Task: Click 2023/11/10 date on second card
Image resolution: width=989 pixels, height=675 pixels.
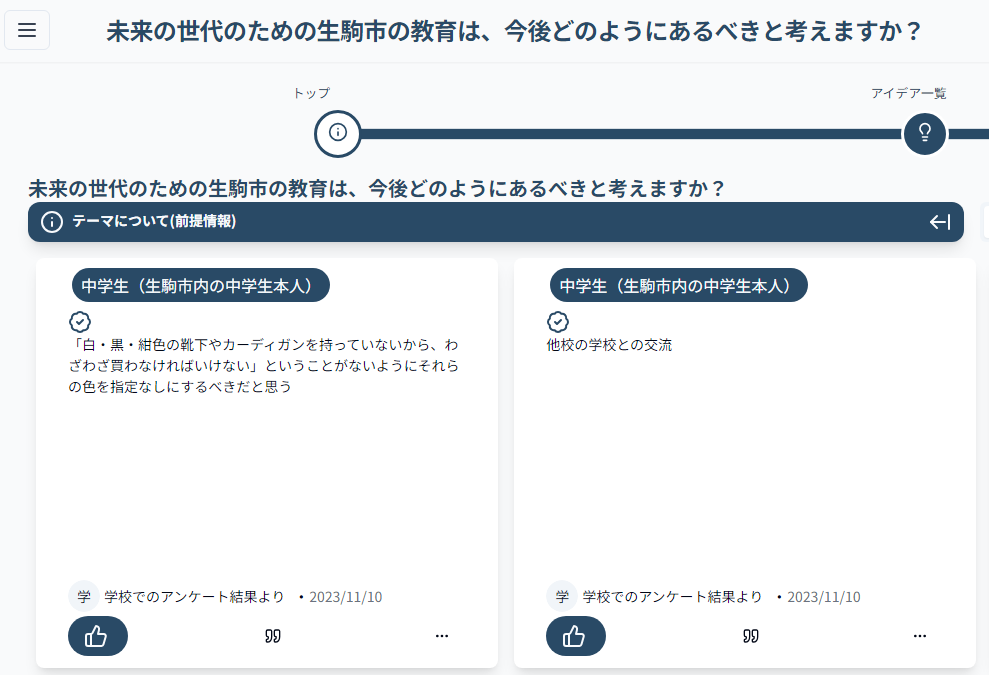Action: (x=824, y=597)
